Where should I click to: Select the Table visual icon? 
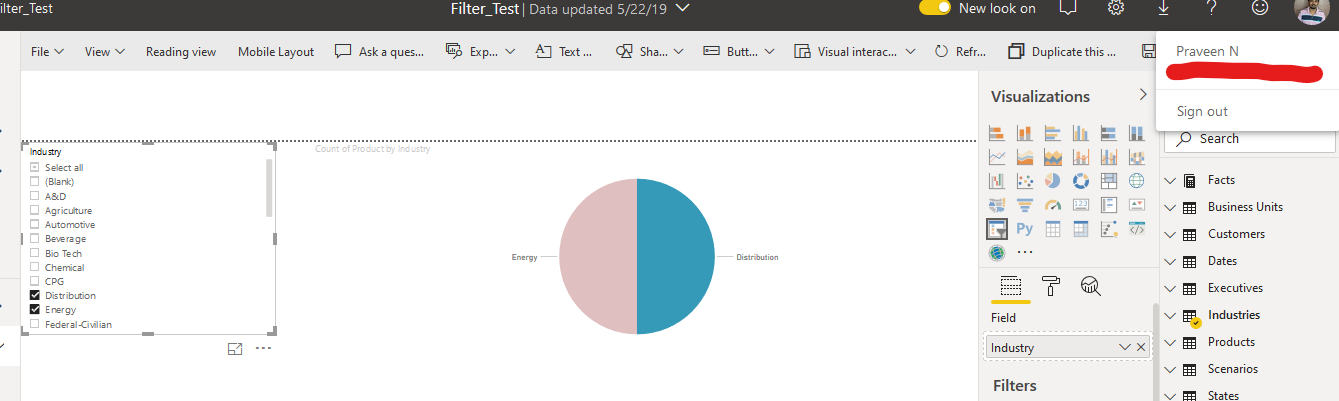coord(1053,229)
